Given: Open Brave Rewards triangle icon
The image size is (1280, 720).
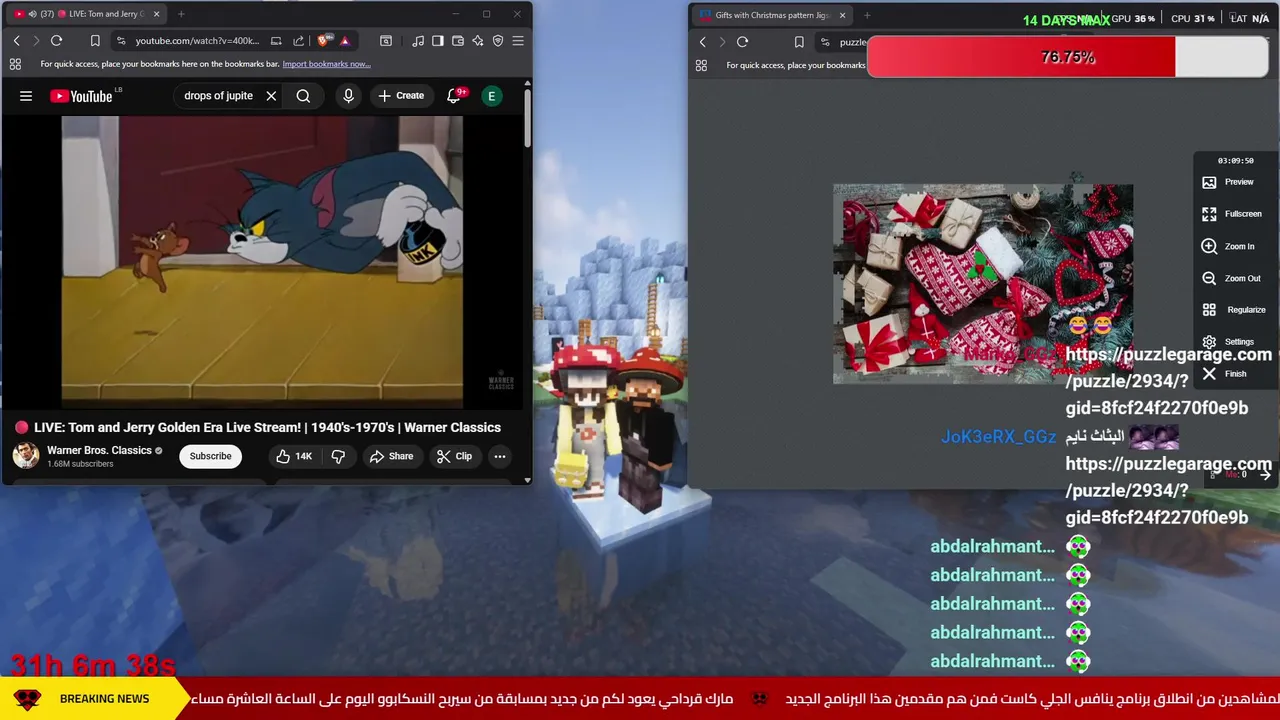Looking at the screenshot, I should [344, 41].
